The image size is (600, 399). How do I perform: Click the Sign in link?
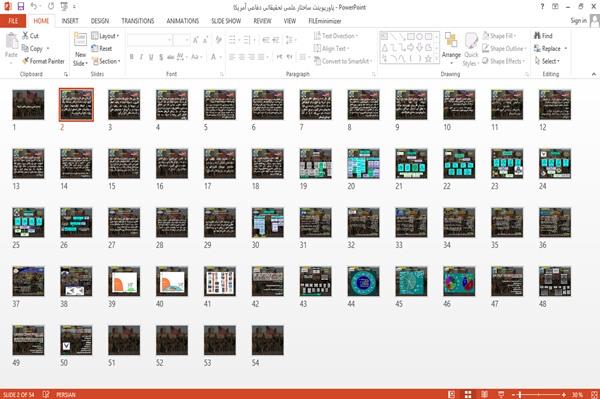(578, 21)
